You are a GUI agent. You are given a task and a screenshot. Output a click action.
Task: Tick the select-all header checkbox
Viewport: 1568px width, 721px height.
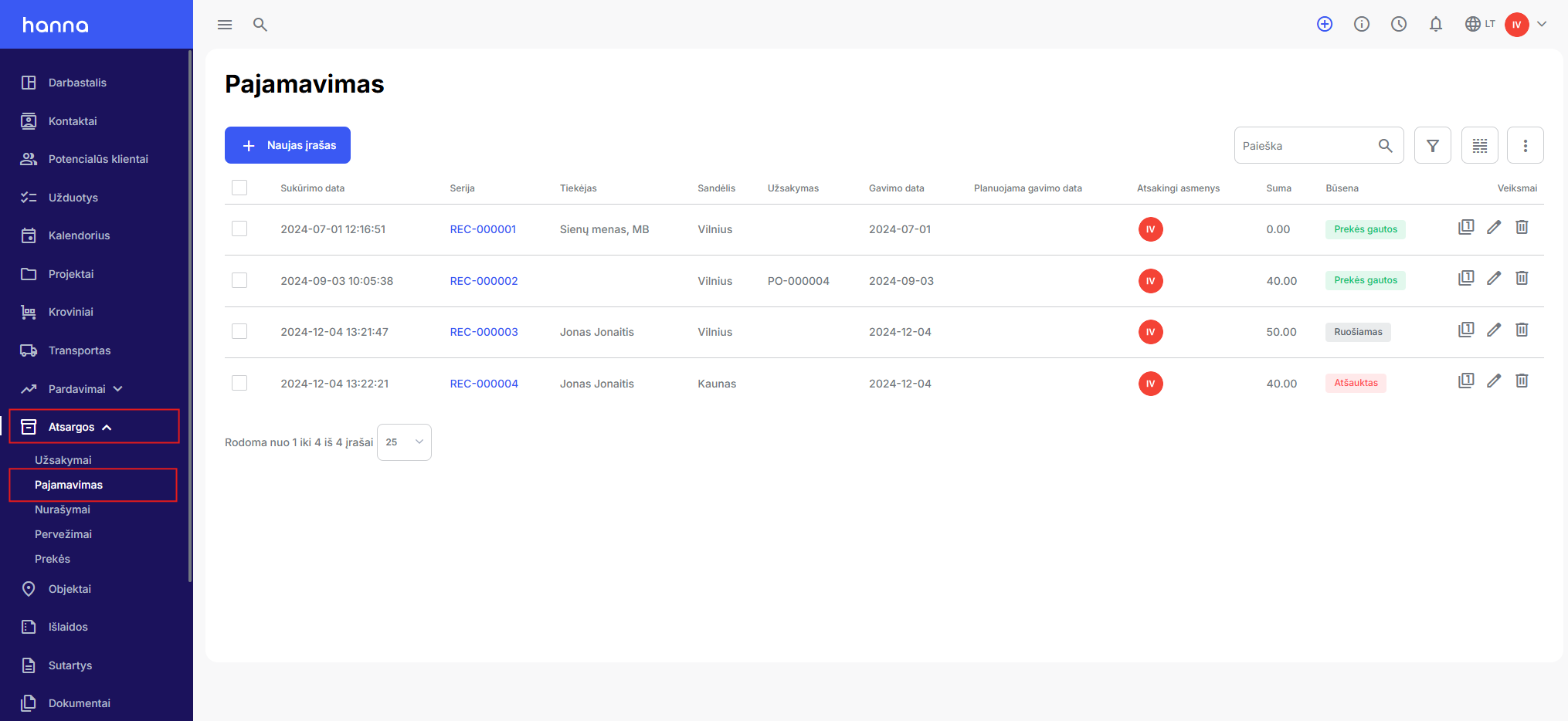(239, 188)
